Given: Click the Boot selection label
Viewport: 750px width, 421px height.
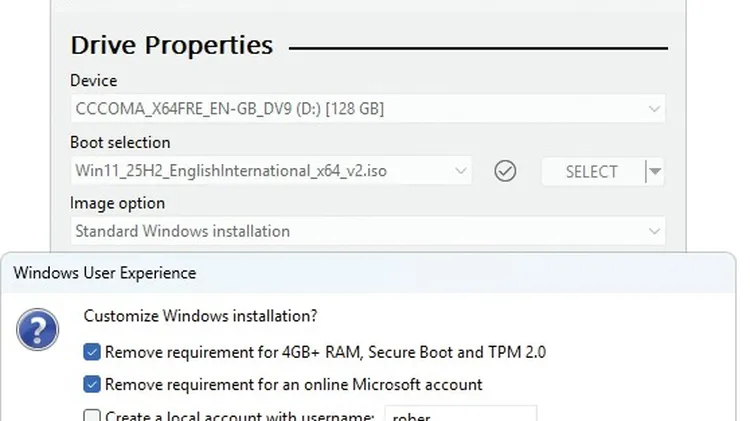Looking at the screenshot, I should (120, 143).
